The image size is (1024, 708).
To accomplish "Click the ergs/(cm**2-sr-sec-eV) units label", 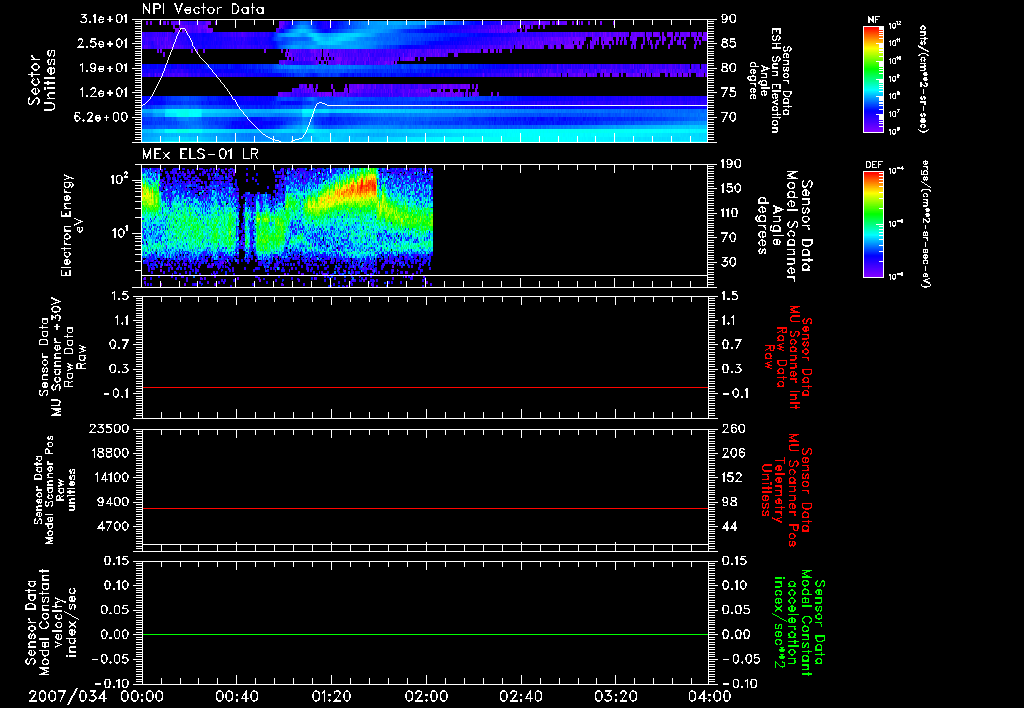I will click(927, 224).
